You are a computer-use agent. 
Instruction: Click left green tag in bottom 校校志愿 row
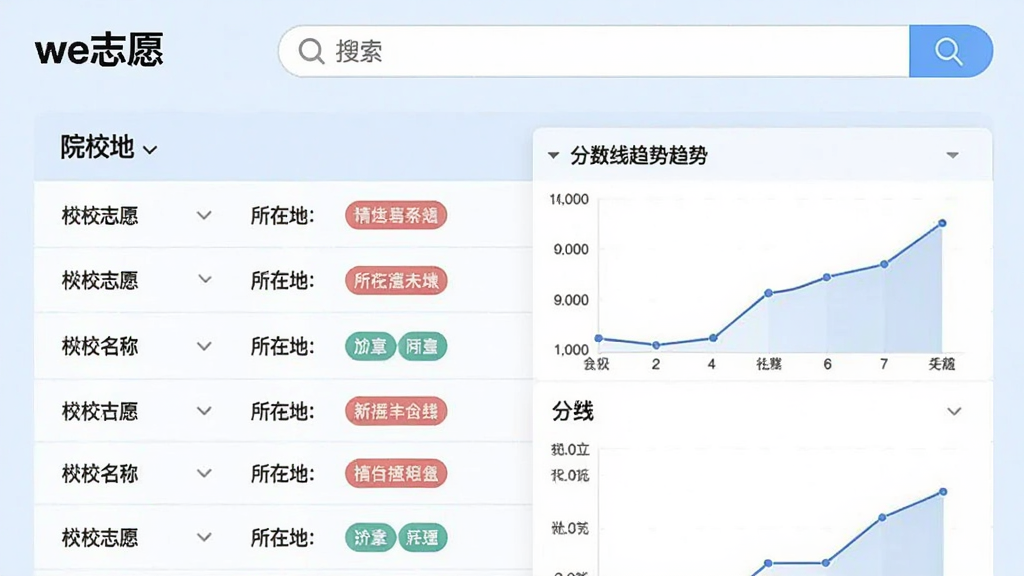pos(370,537)
